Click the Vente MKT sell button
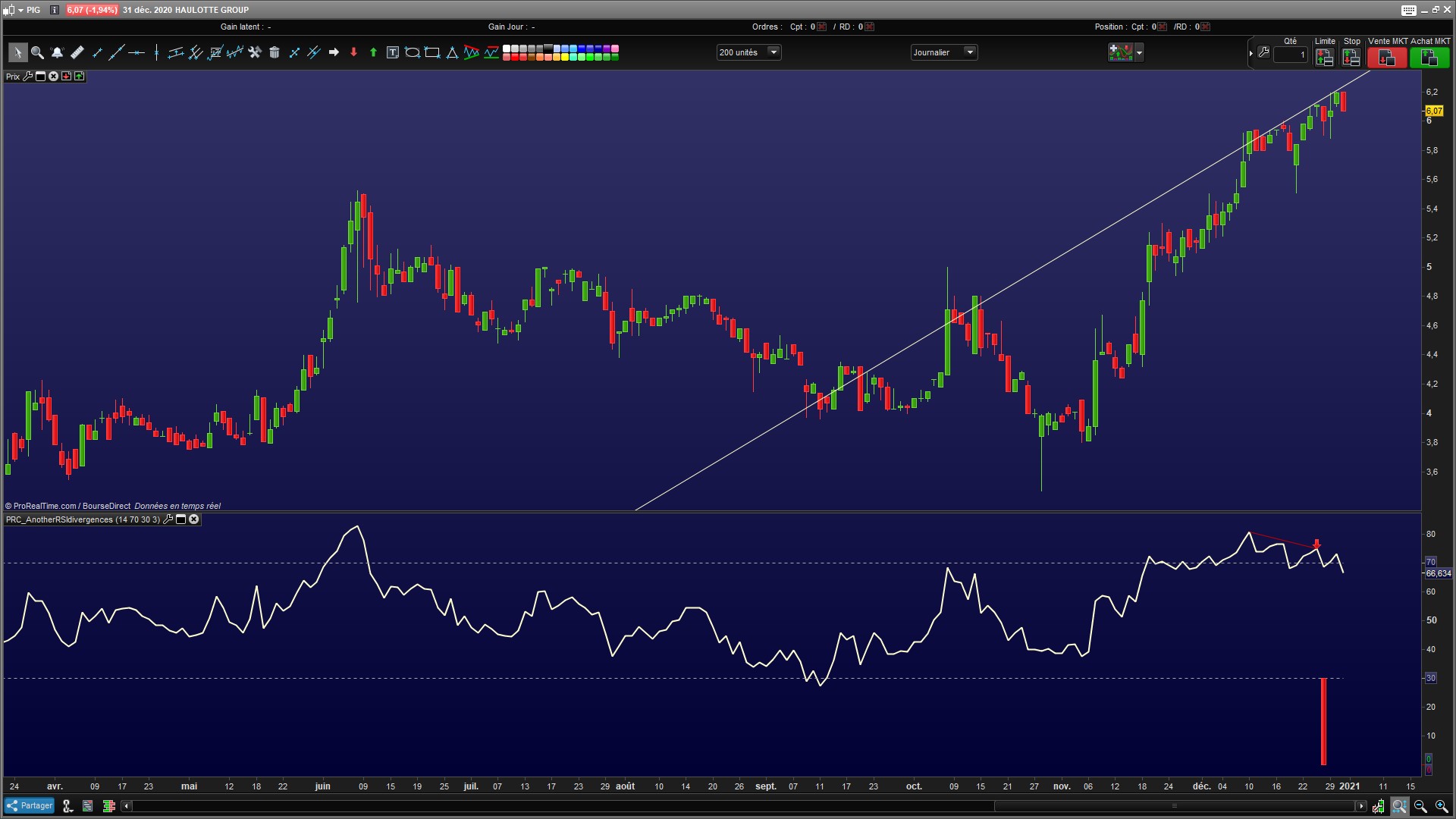 [1387, 57]
